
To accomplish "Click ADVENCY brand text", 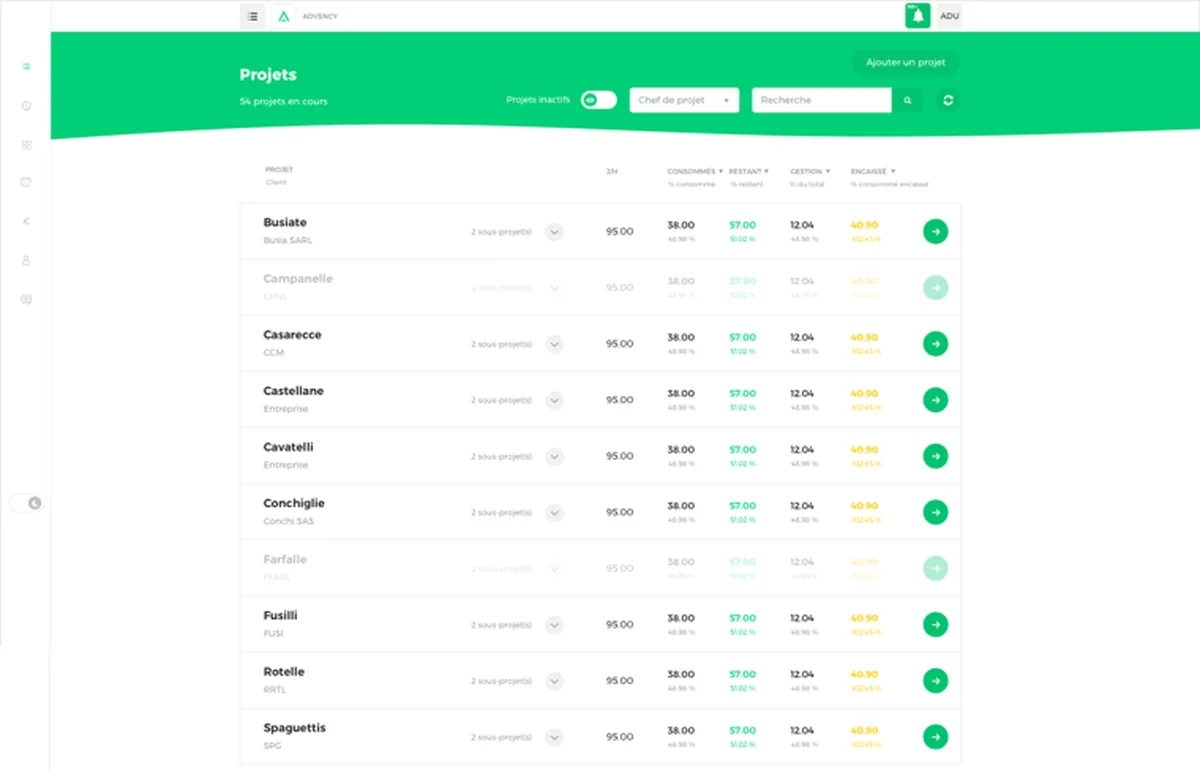I will point(320,16).
